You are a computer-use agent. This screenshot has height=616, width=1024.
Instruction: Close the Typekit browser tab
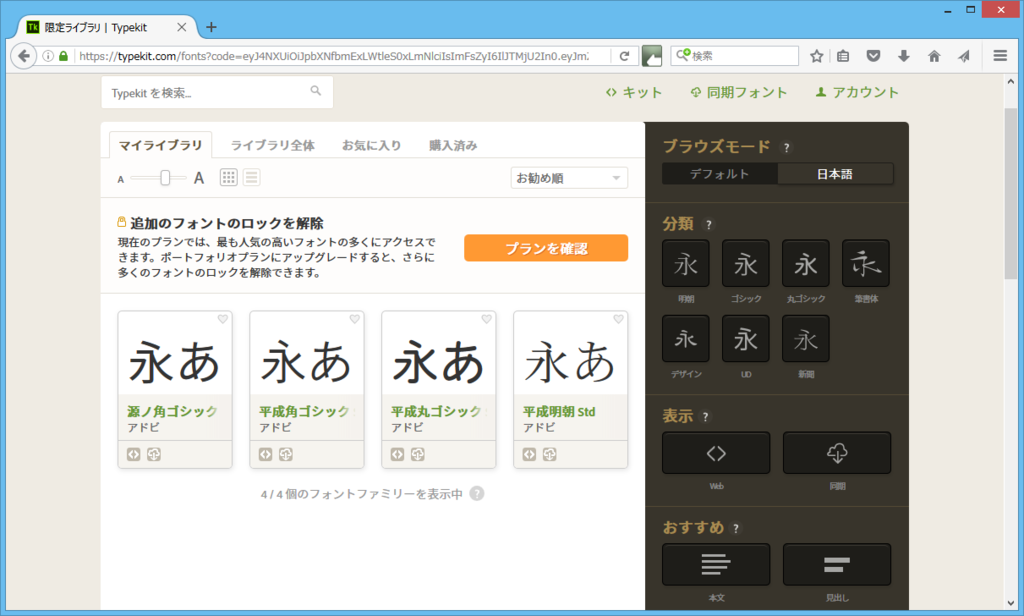coord(182,27)
